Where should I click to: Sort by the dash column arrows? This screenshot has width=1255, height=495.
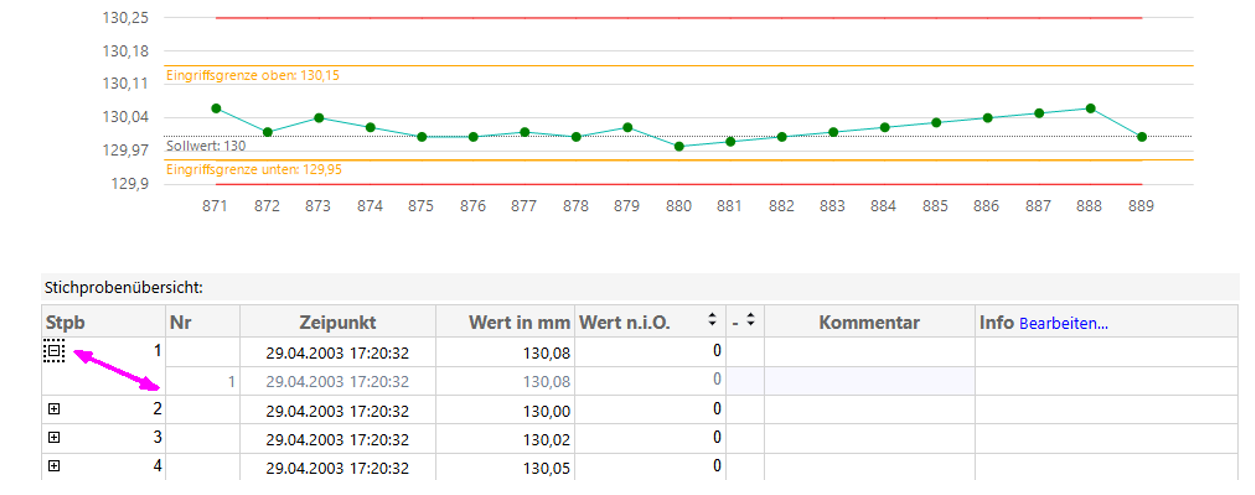[749, 320]
